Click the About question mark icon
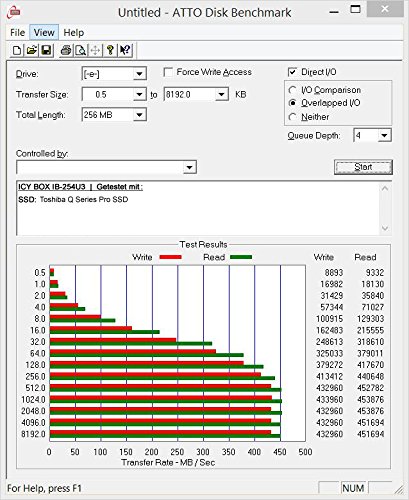 (110, 51)
